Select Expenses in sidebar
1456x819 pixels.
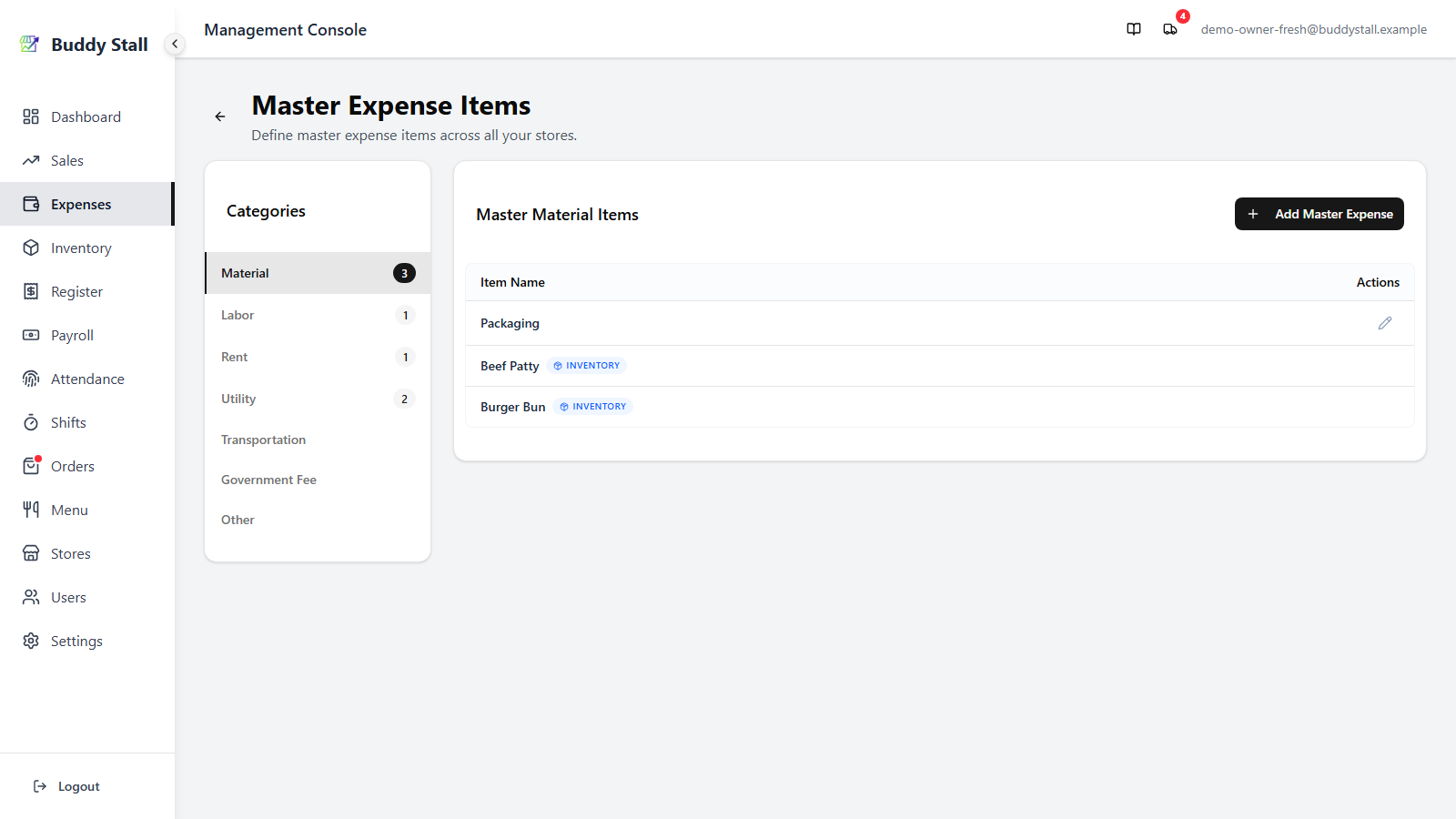[81, 205]
